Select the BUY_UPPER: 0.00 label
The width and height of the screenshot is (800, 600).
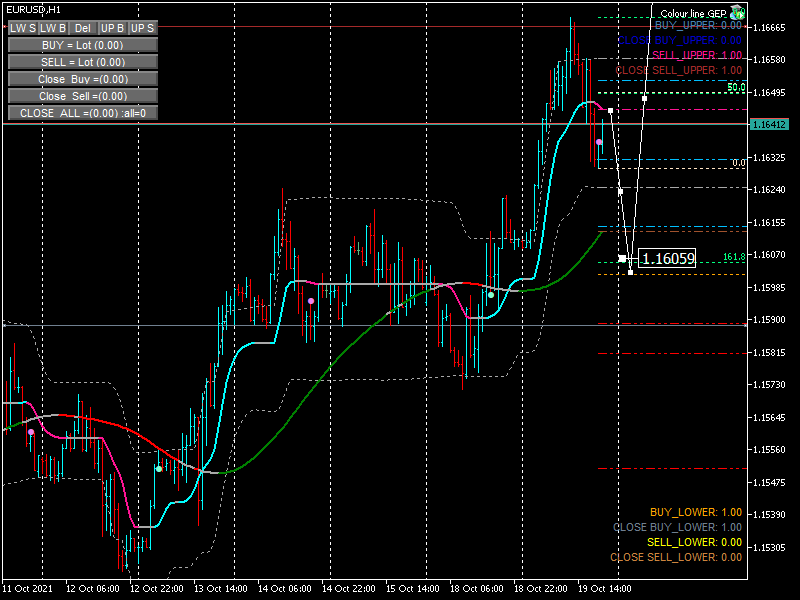click(x=698, y=25)
